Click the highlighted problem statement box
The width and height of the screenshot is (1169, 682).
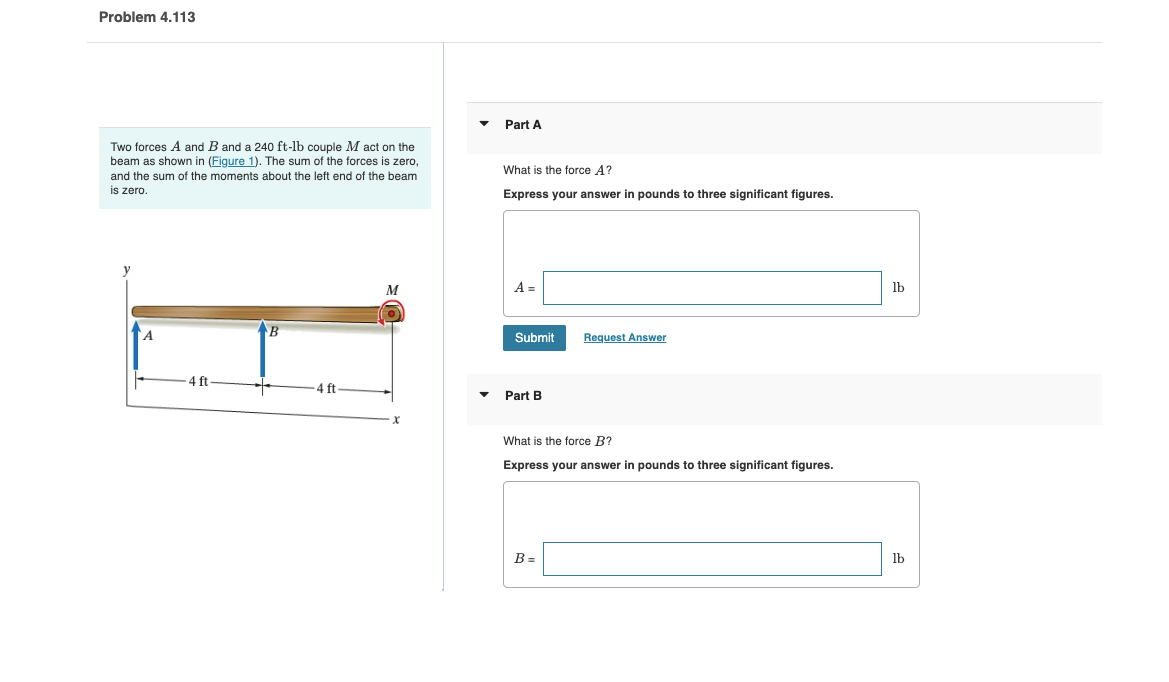pyautogui.click(x=265, y=168)
